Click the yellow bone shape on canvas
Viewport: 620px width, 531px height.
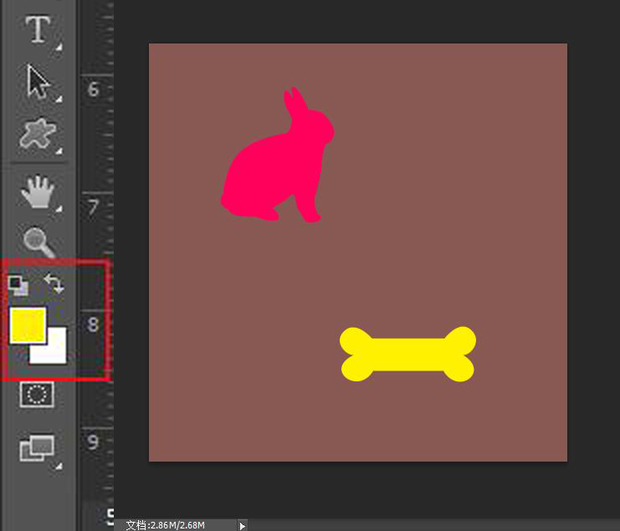408,354
